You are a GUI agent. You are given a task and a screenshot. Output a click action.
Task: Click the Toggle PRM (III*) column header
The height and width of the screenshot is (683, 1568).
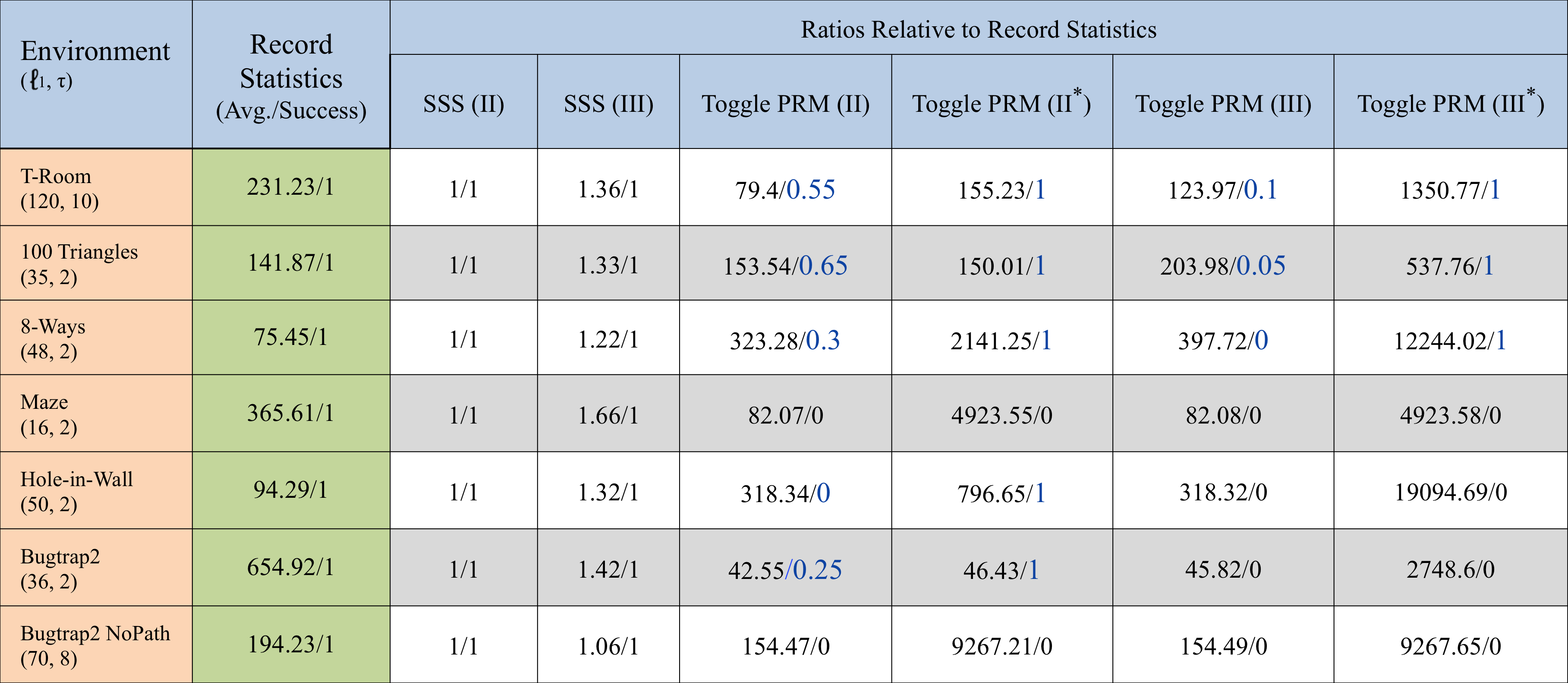(1450, 102)
